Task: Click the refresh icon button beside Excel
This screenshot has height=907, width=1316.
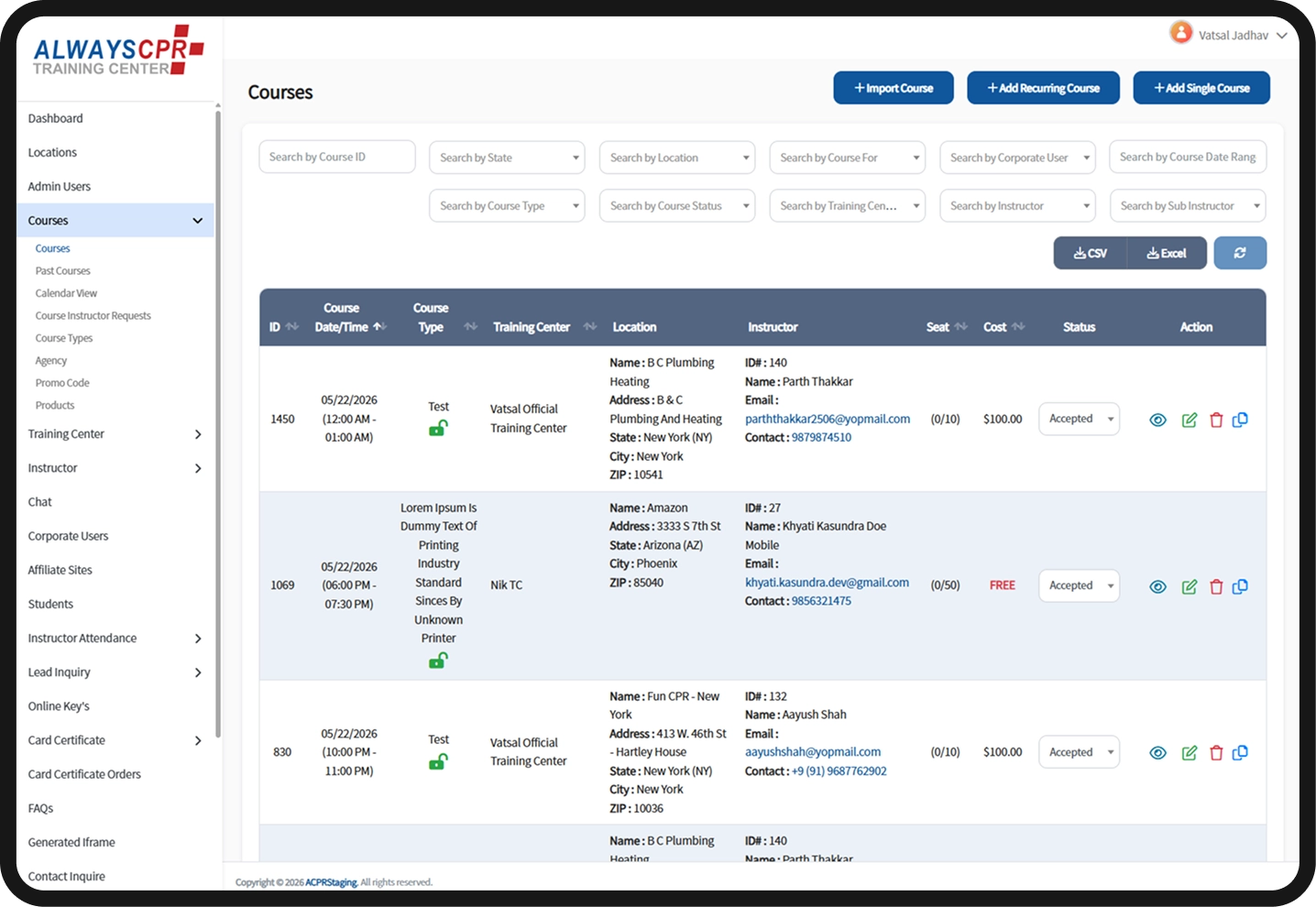Action: click(x=1240, y=253)
